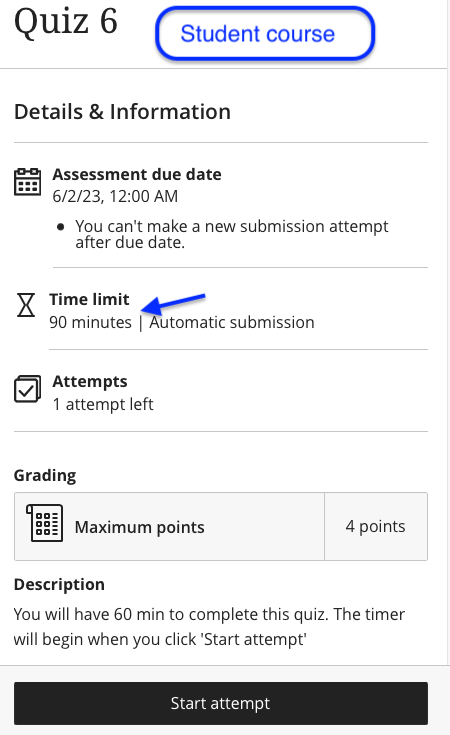This screenshot has height=735, width=450.
Task: Click the blue arrow annotation
Action: coord(173,304)
